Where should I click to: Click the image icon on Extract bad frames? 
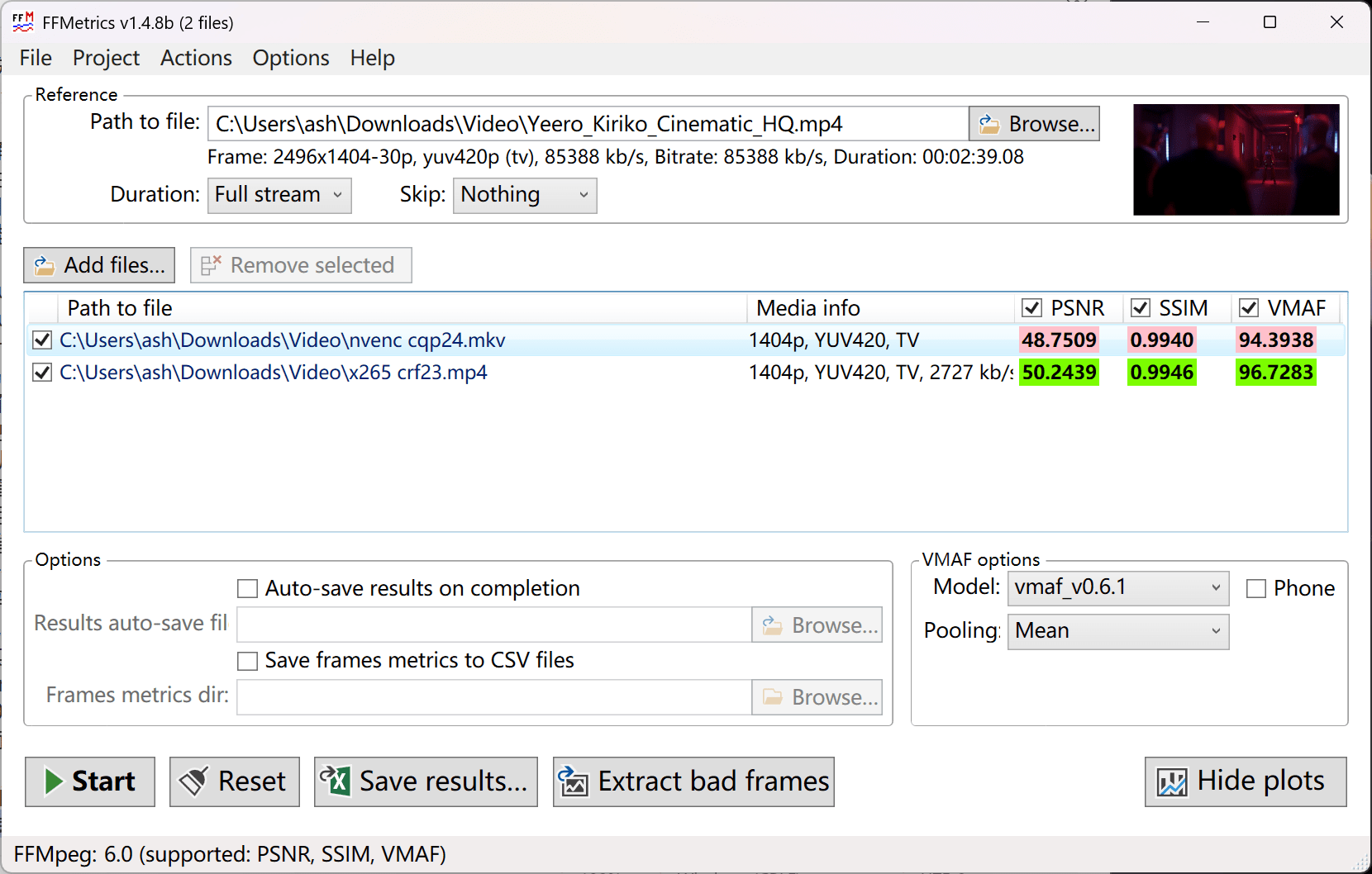coord(574,781)
